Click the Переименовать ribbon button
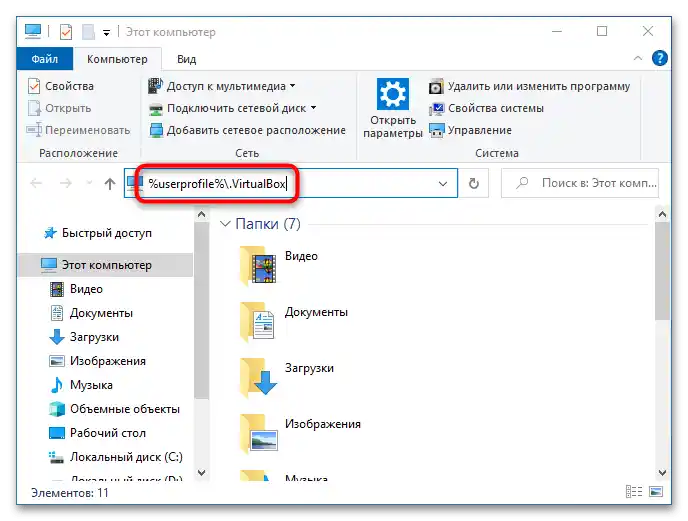Screen dimensions: 688x521 click(79, 130)
